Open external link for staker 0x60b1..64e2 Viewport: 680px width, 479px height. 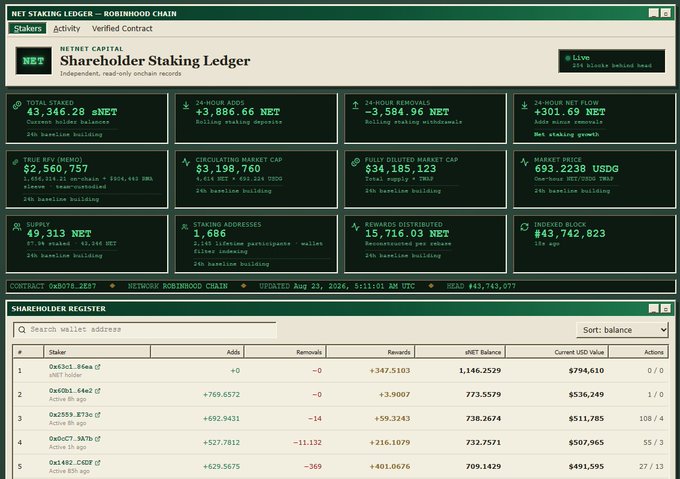(x=98, y=391)
